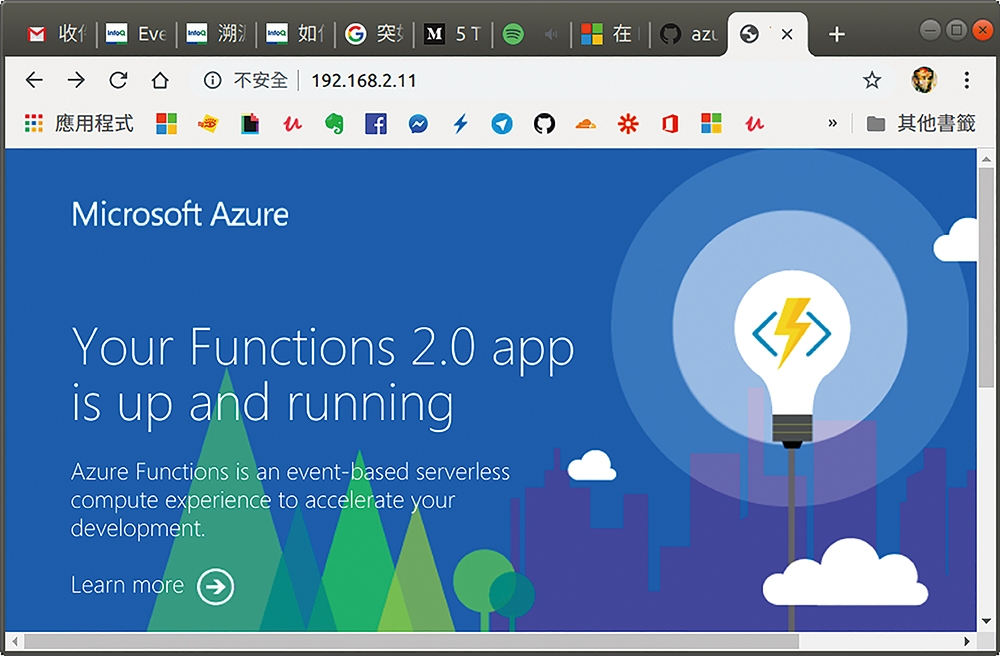Open the dark square bookmark beside Evernote
This screenshot has width=1000, height=656.
pyautogui.click(x=250, y=124)
